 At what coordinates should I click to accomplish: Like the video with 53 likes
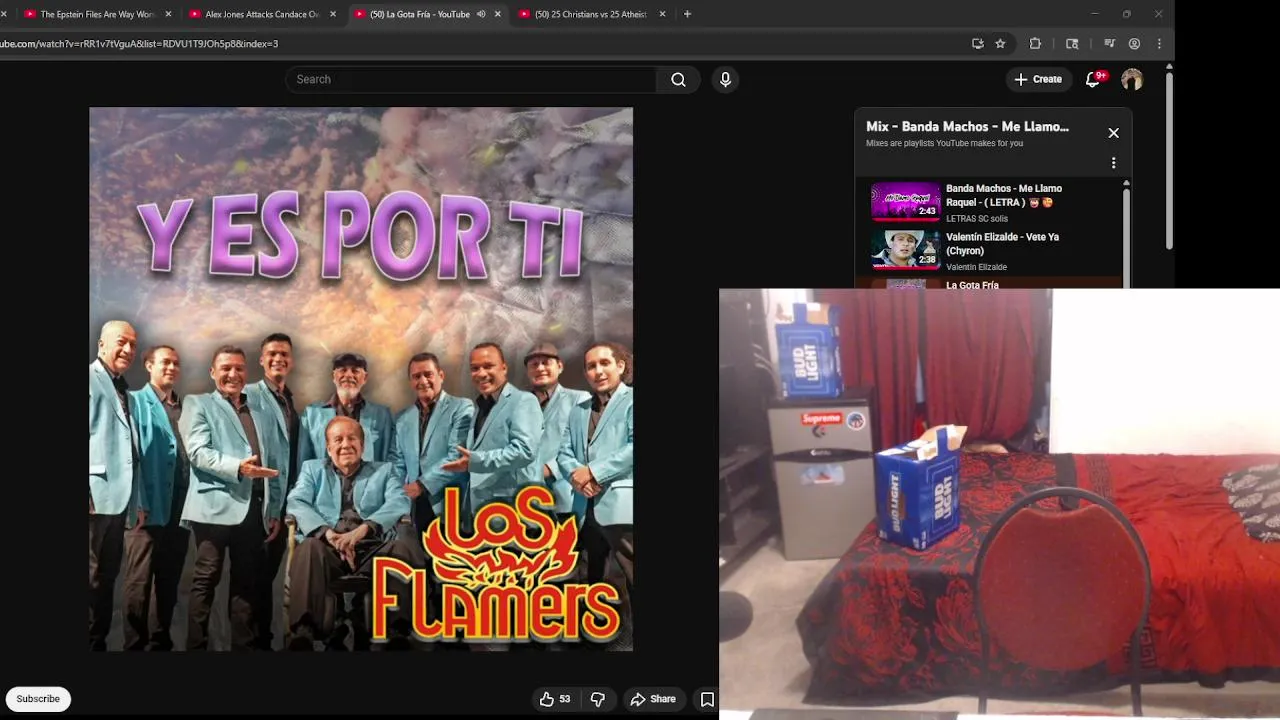tap(555, 699)
